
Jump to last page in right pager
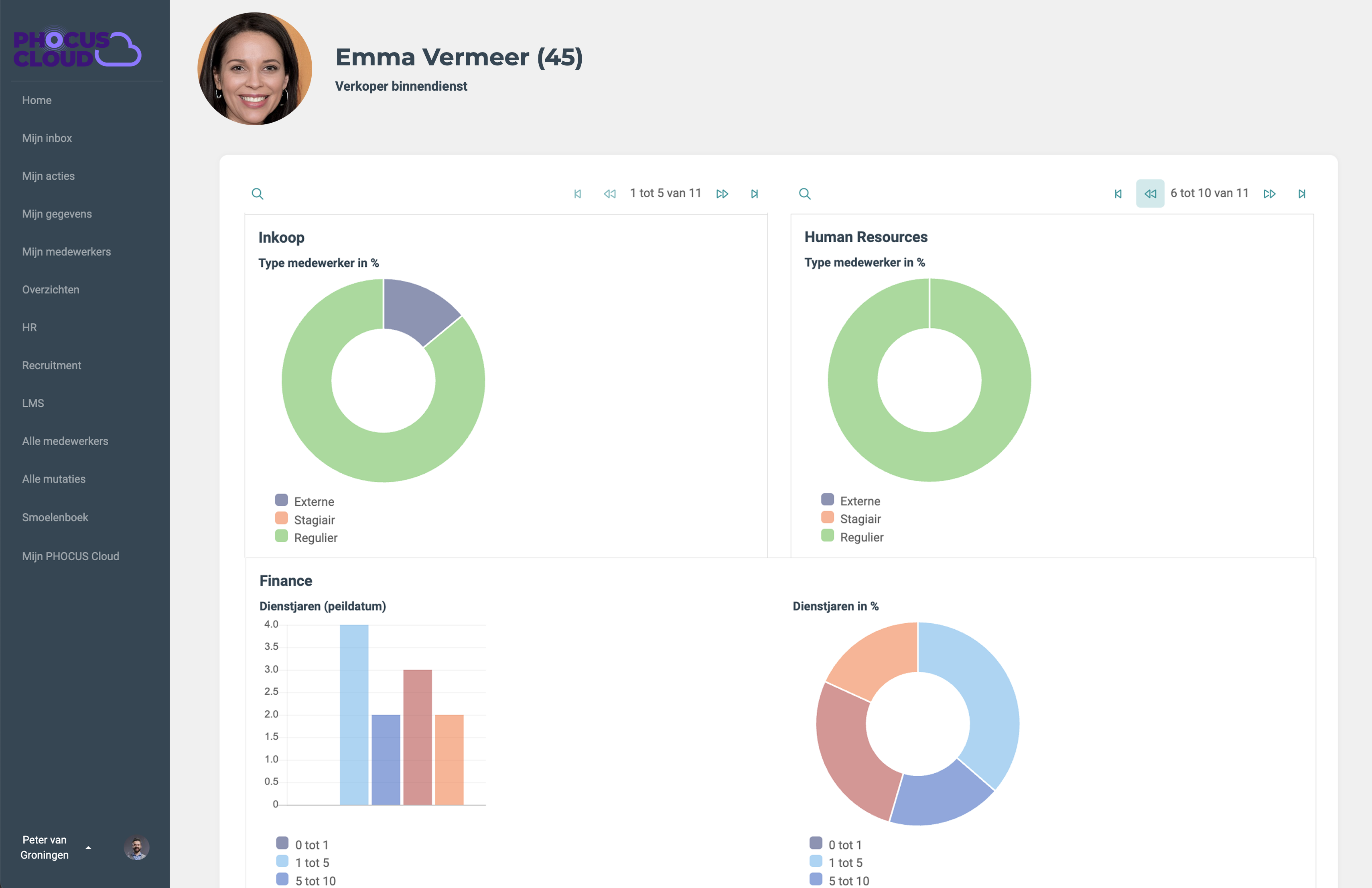tap(1302, 194)
